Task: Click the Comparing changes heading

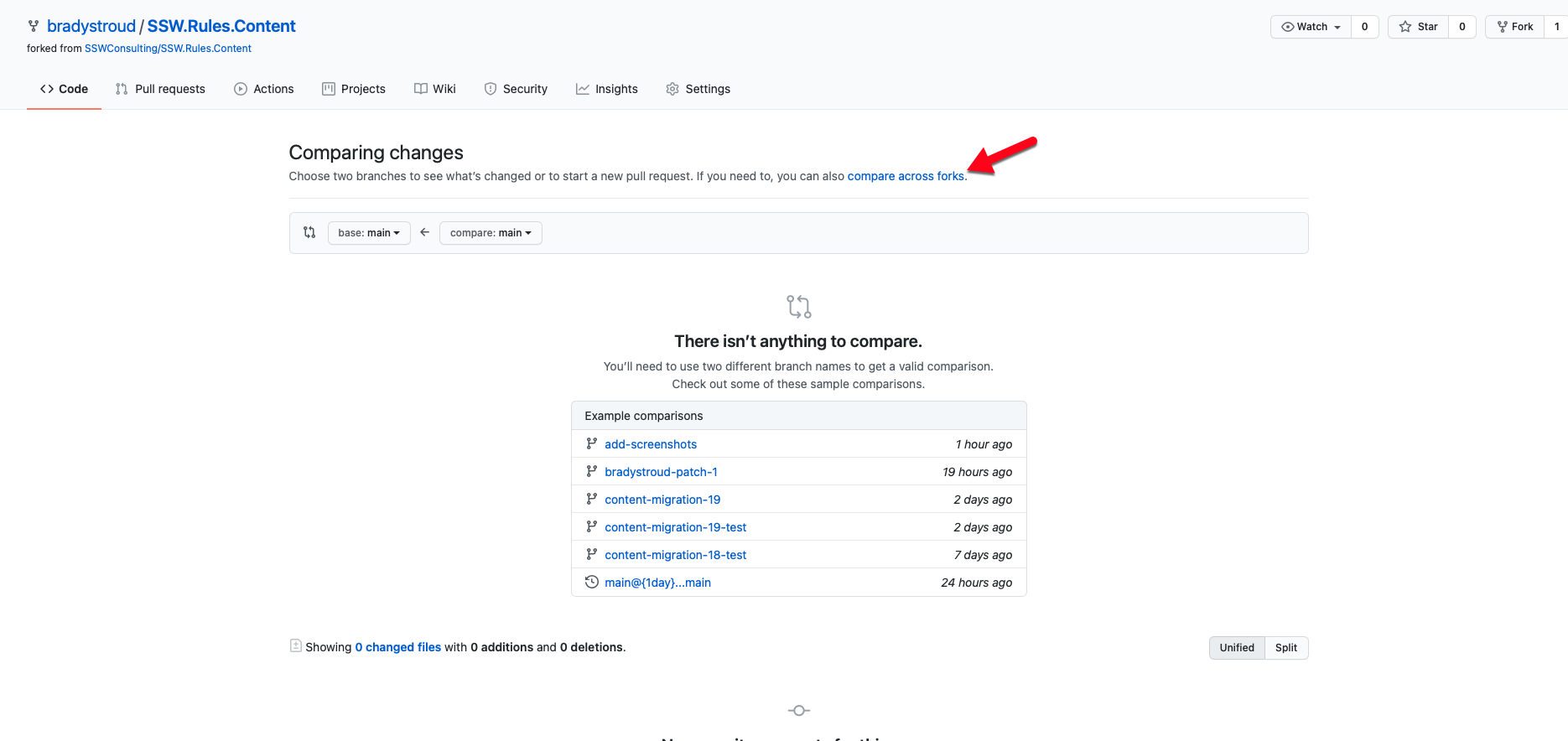Action: click(376, 153)
